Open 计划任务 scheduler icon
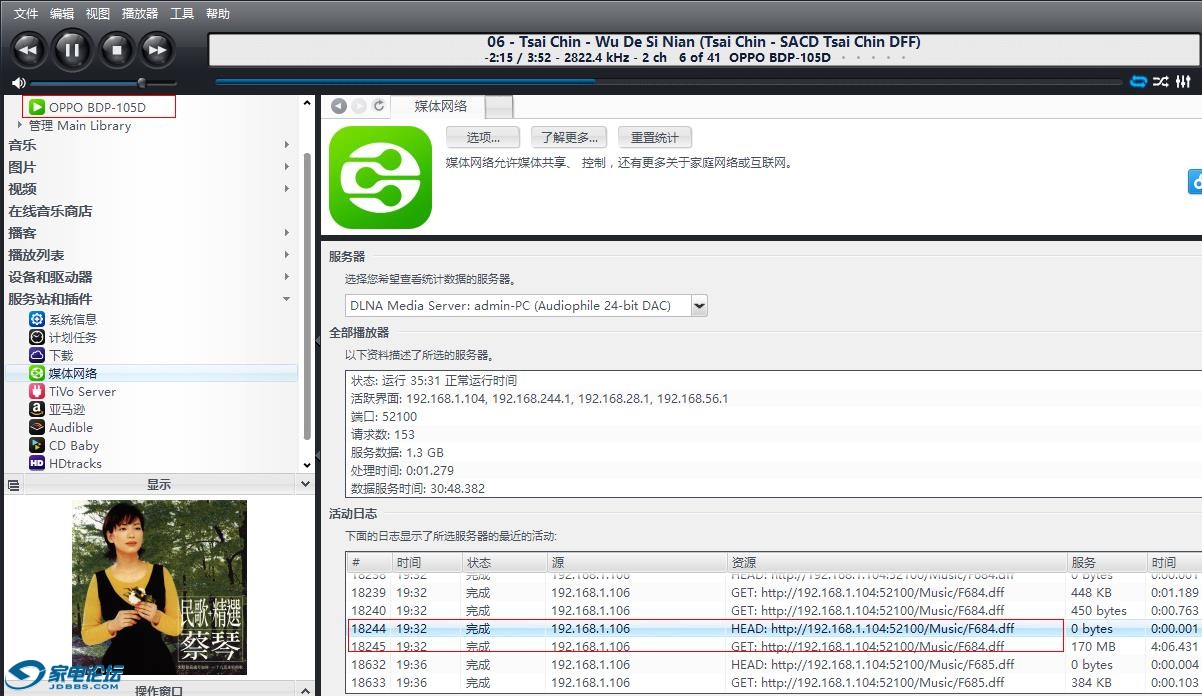Viewport: 1202px width, 696px height. point(37,337)
